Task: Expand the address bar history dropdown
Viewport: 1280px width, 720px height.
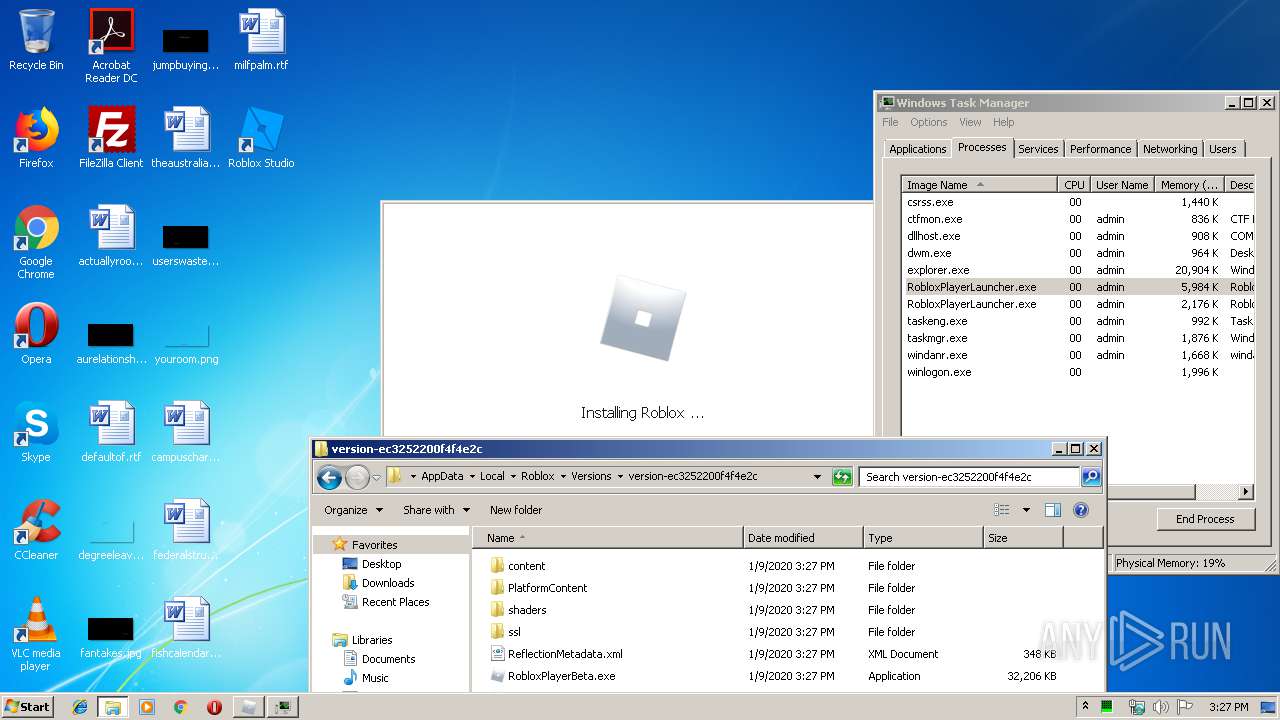Action: [x=817, y=477]
